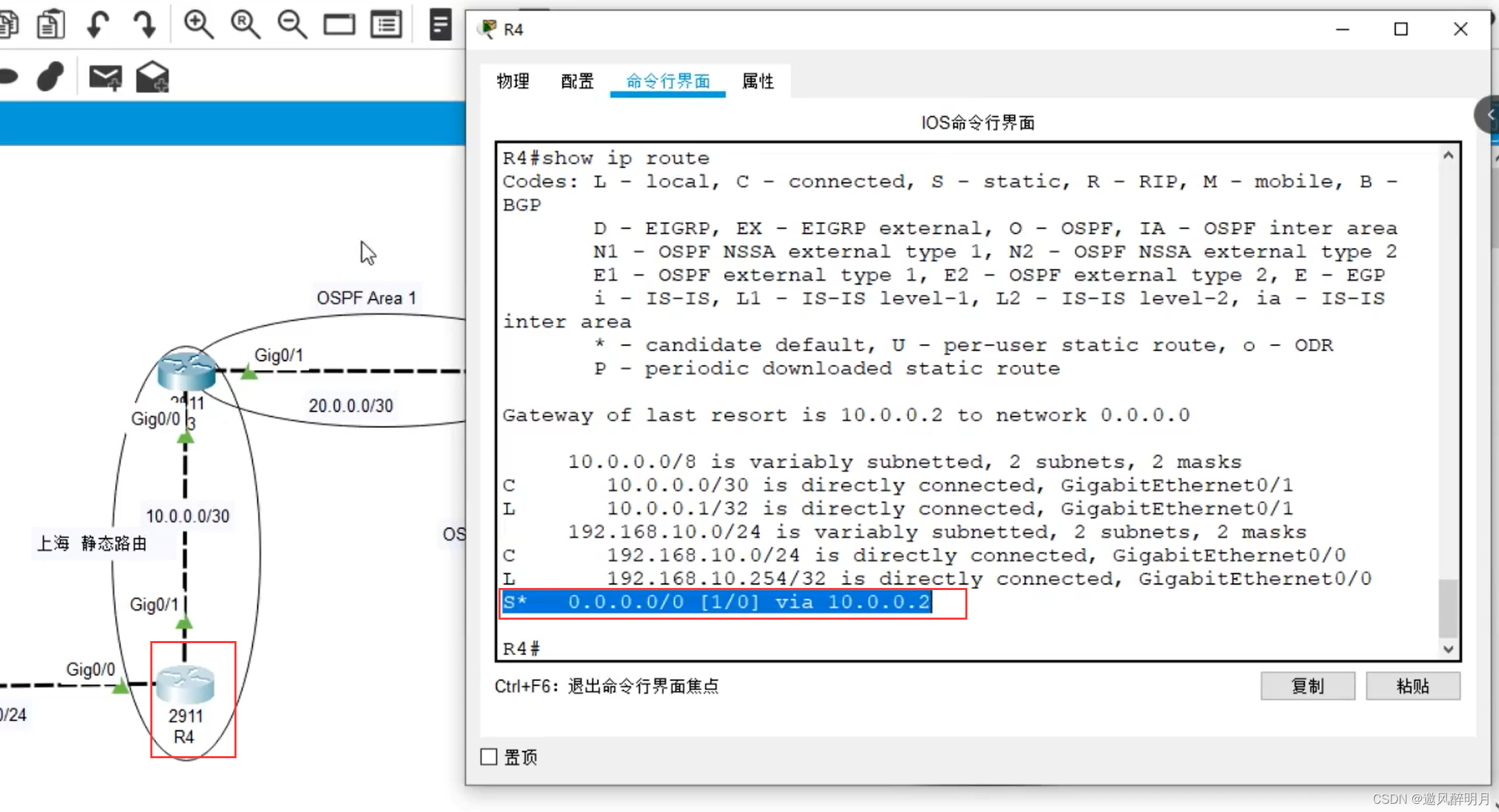
Task: Click the terminal scrollbar up arrow
Action: [x=1448, y=156]
